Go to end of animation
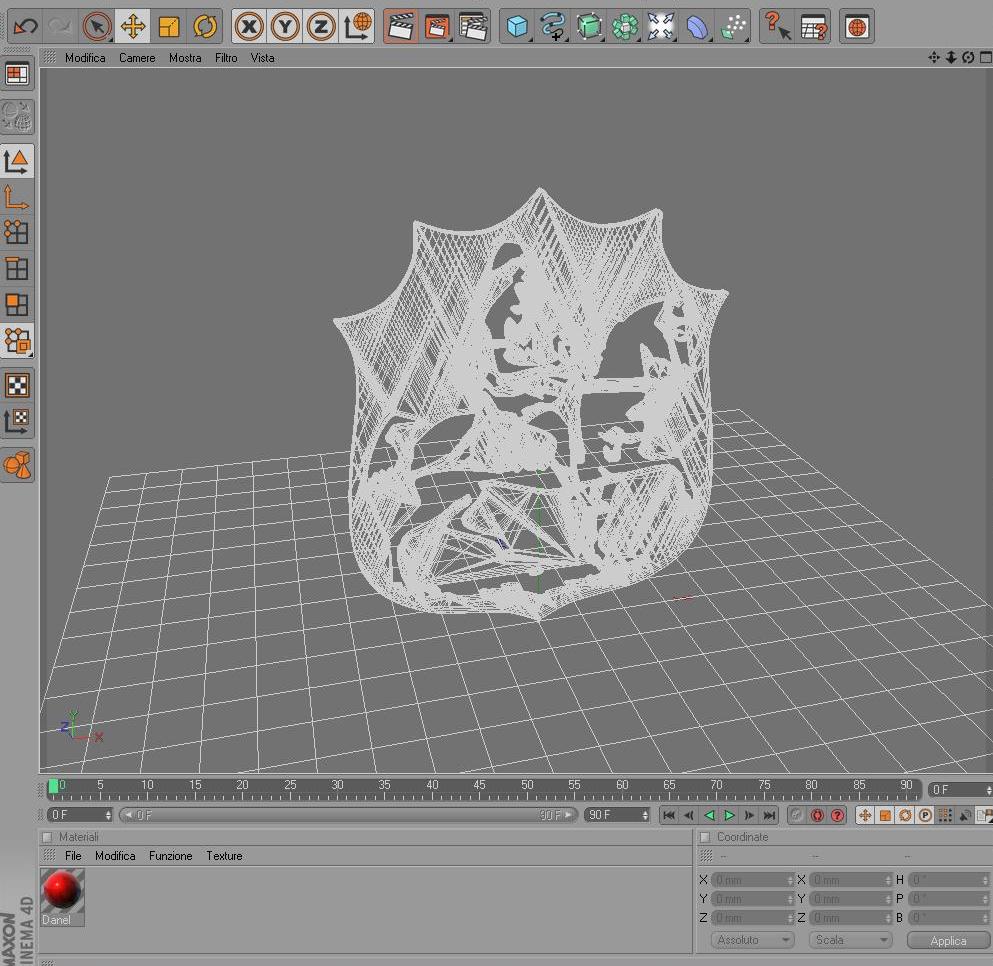 (x=769, y=815)
